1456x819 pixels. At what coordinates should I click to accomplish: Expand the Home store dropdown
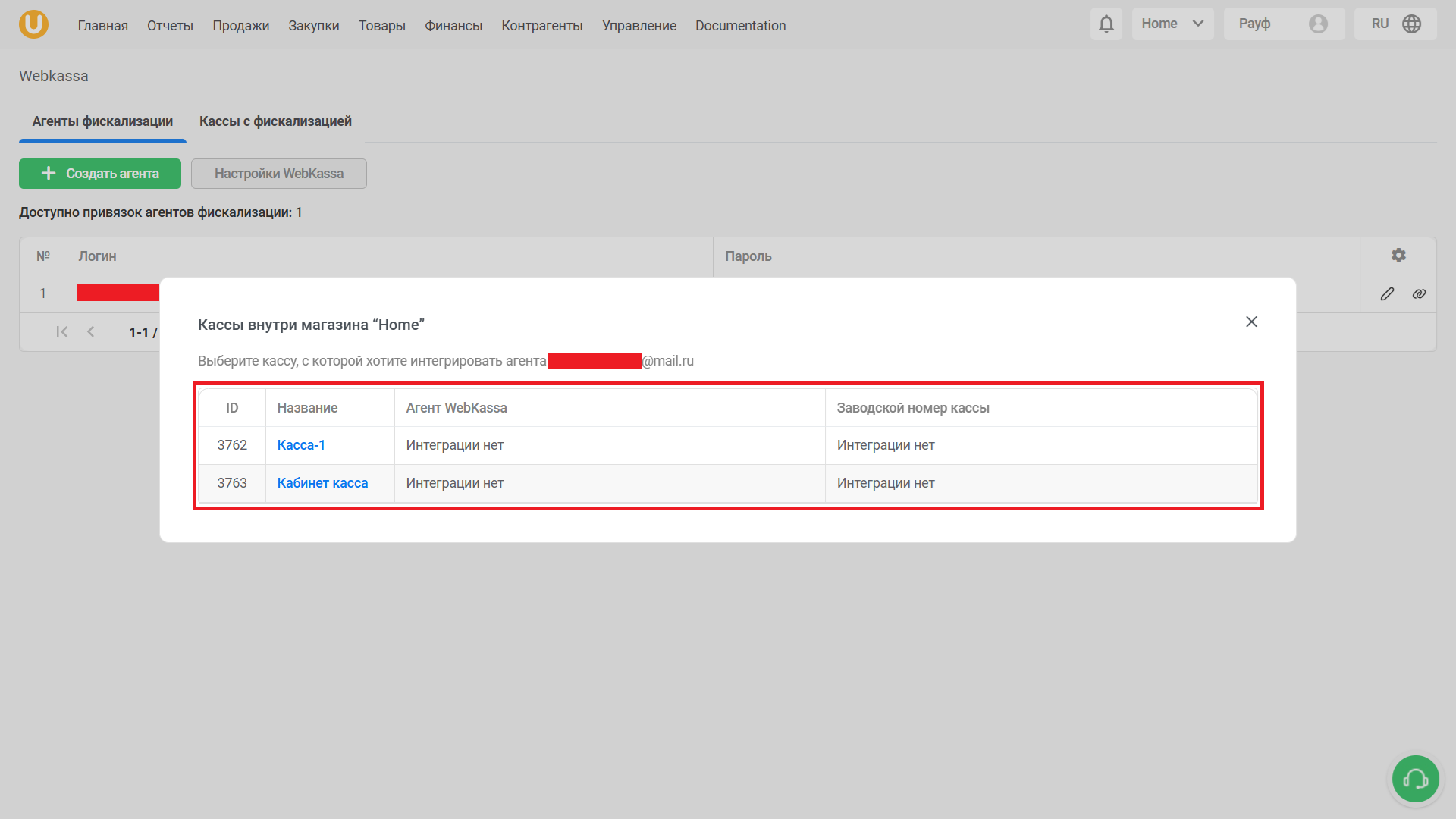click(x=1172, y=24)
